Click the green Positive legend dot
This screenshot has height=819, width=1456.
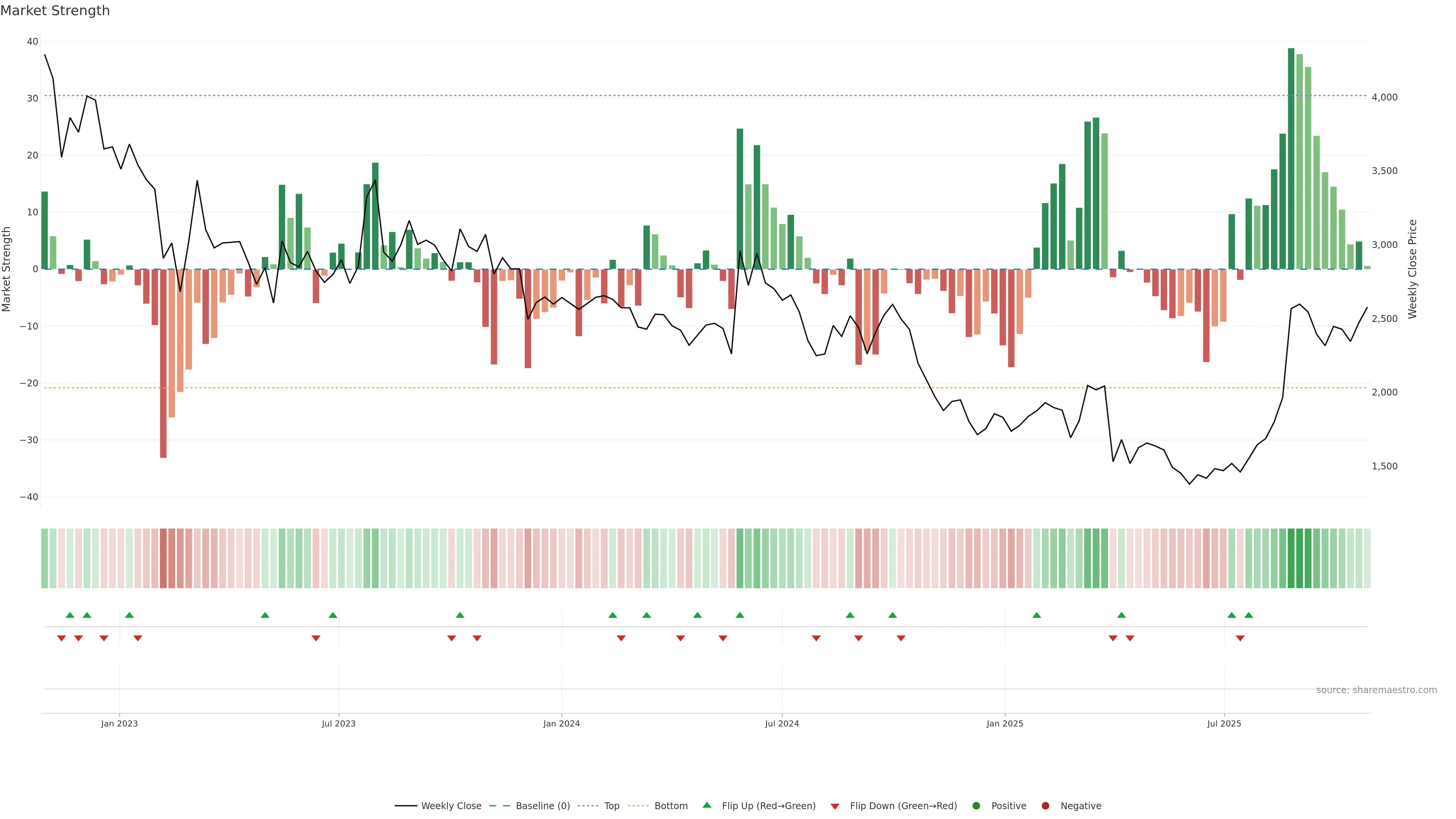(976, 806)
